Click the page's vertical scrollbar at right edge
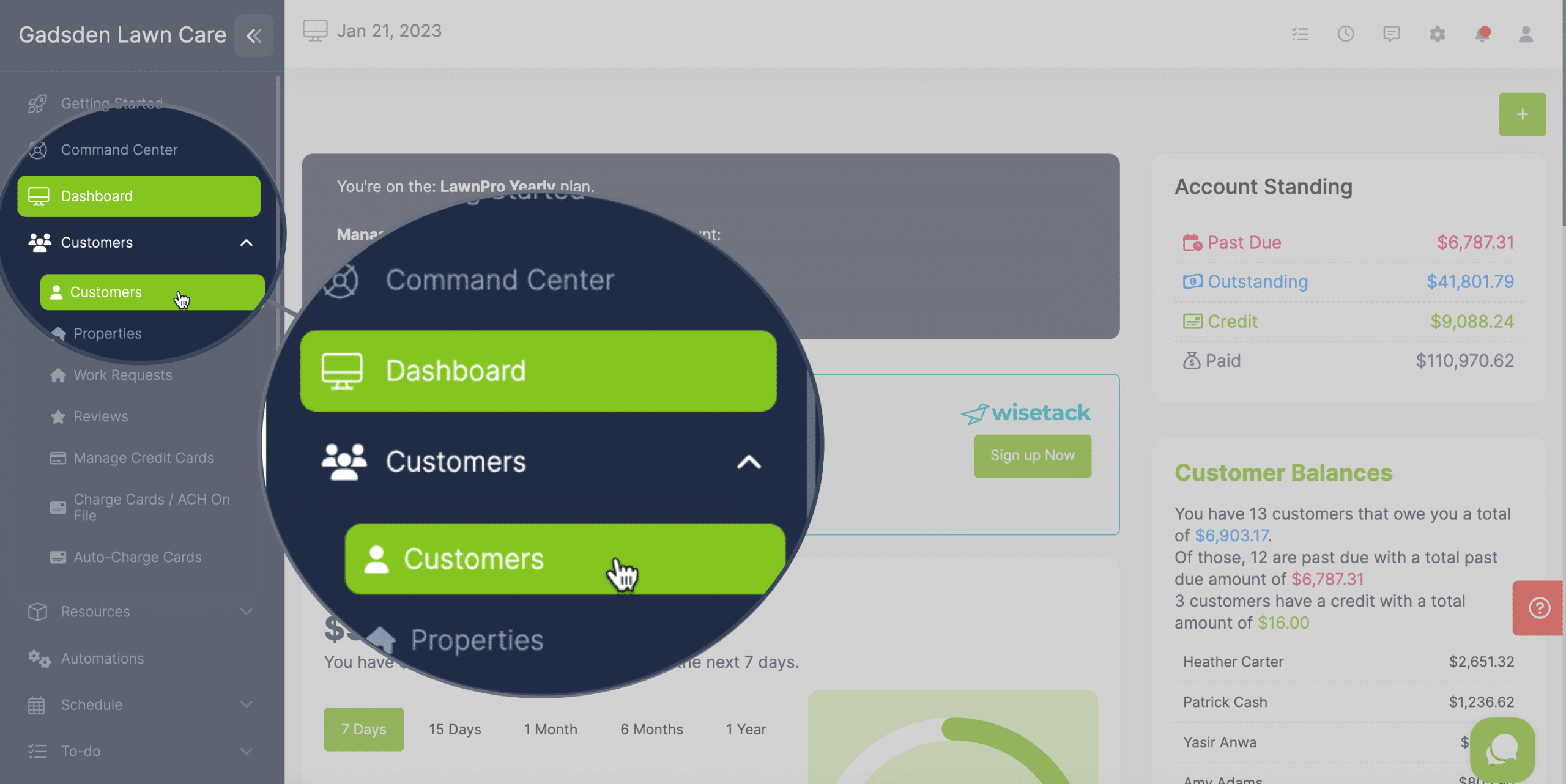 [1564, 113]
